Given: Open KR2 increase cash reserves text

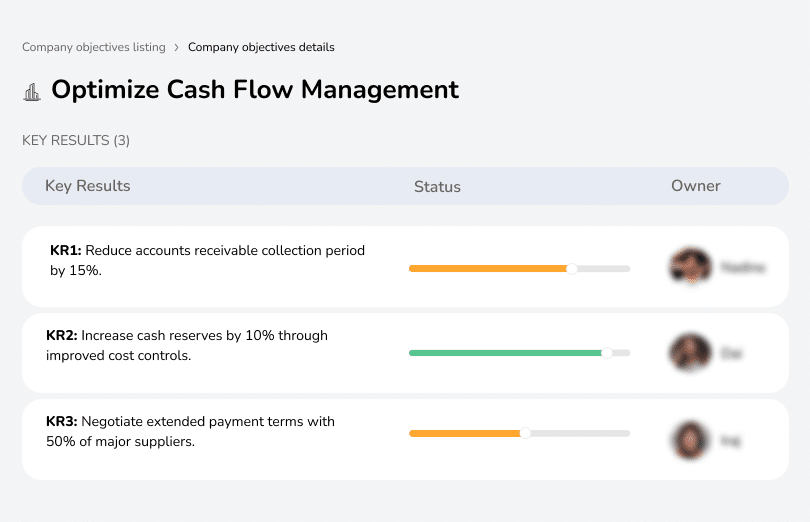Looking at the screenshot, I should tap(186, 345).
